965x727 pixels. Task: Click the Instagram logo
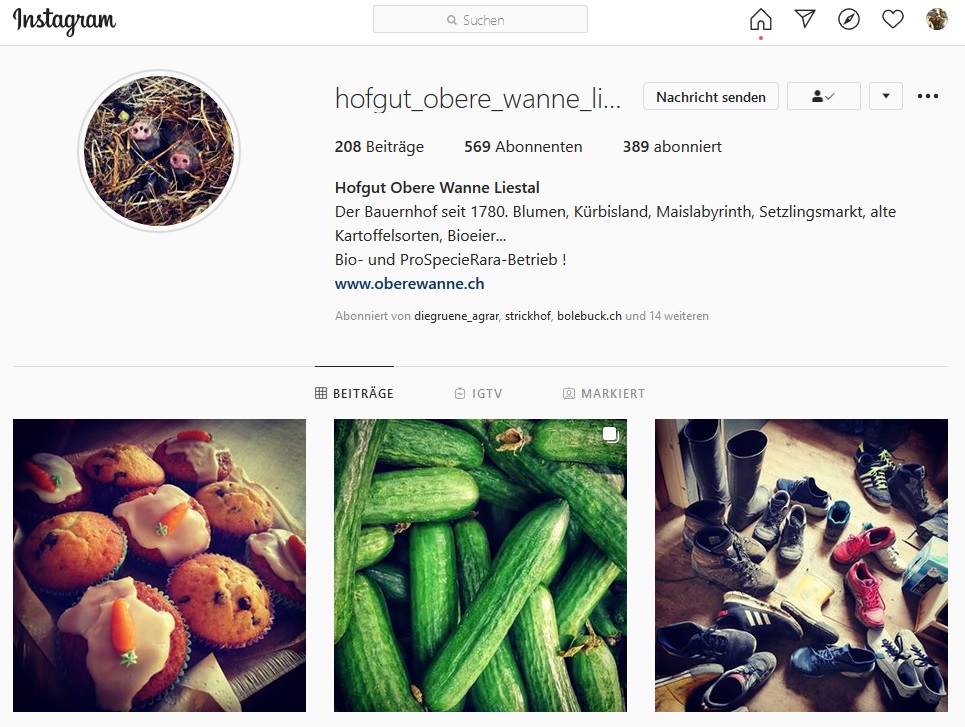(x=64, y=20)
